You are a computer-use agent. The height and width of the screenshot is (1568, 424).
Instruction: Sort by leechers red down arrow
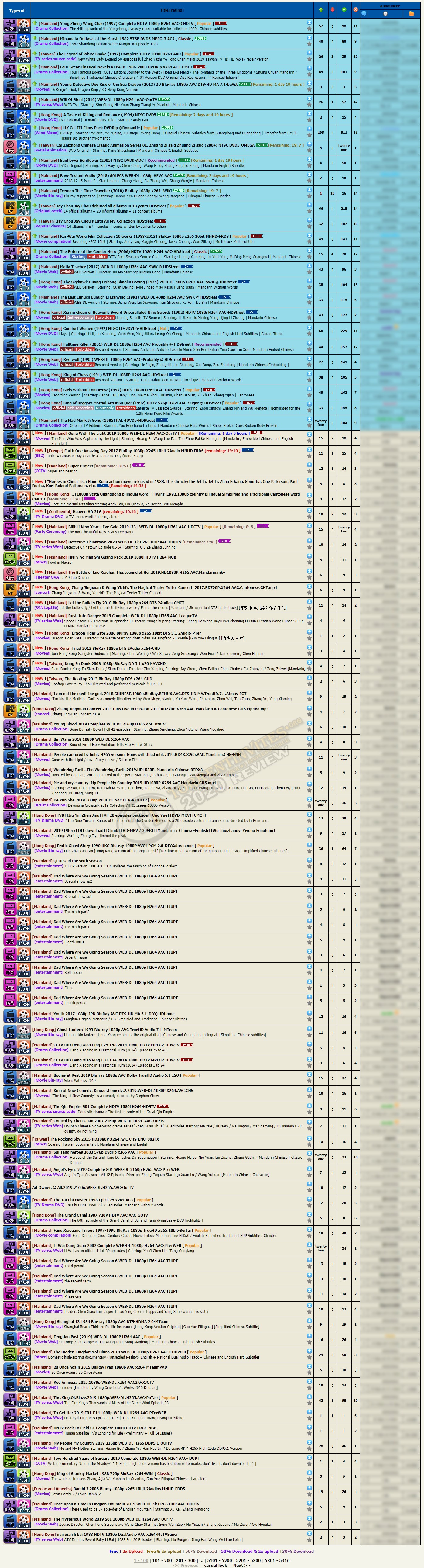332,10
